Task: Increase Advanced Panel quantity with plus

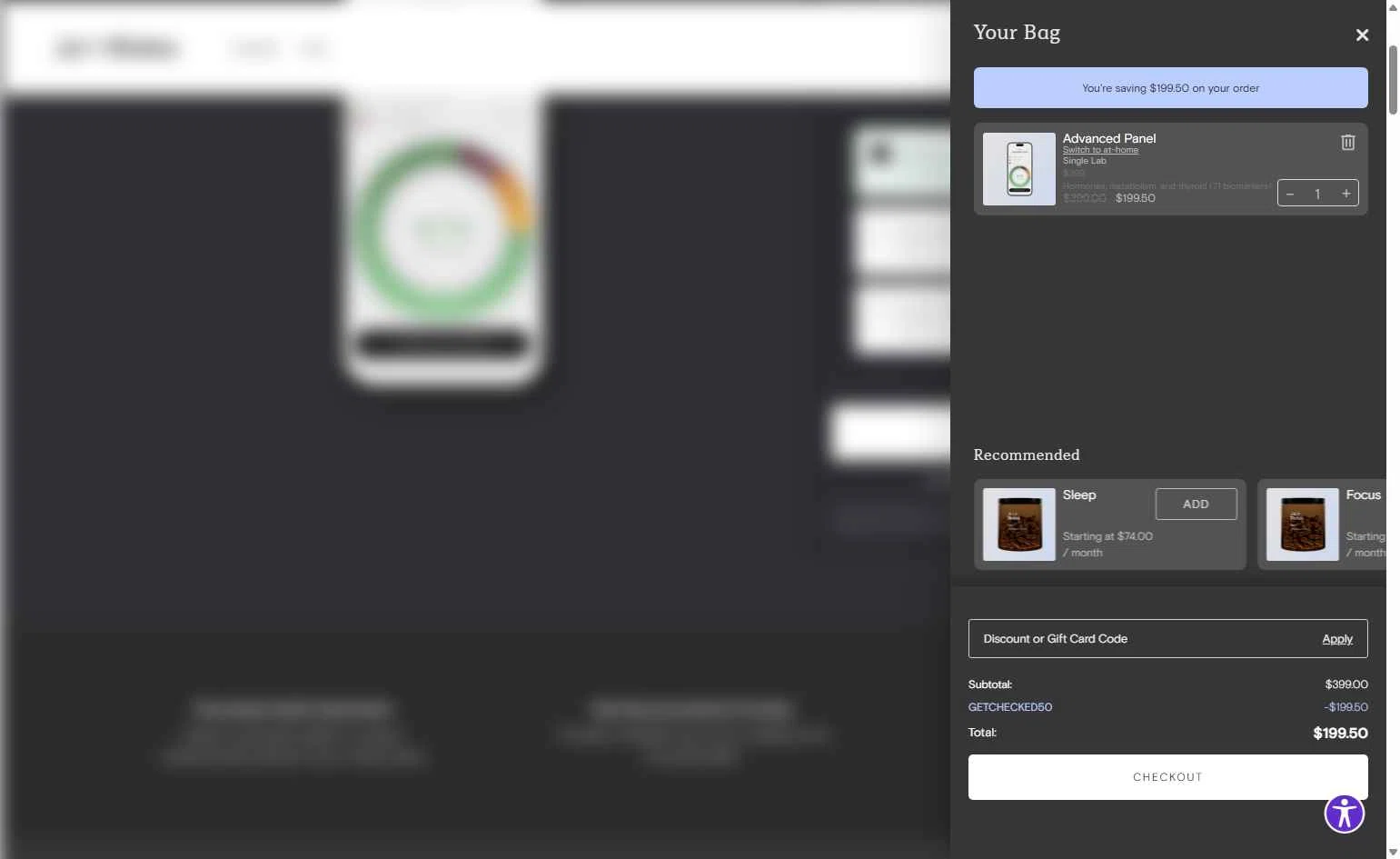Action: tap(1346, 194)
